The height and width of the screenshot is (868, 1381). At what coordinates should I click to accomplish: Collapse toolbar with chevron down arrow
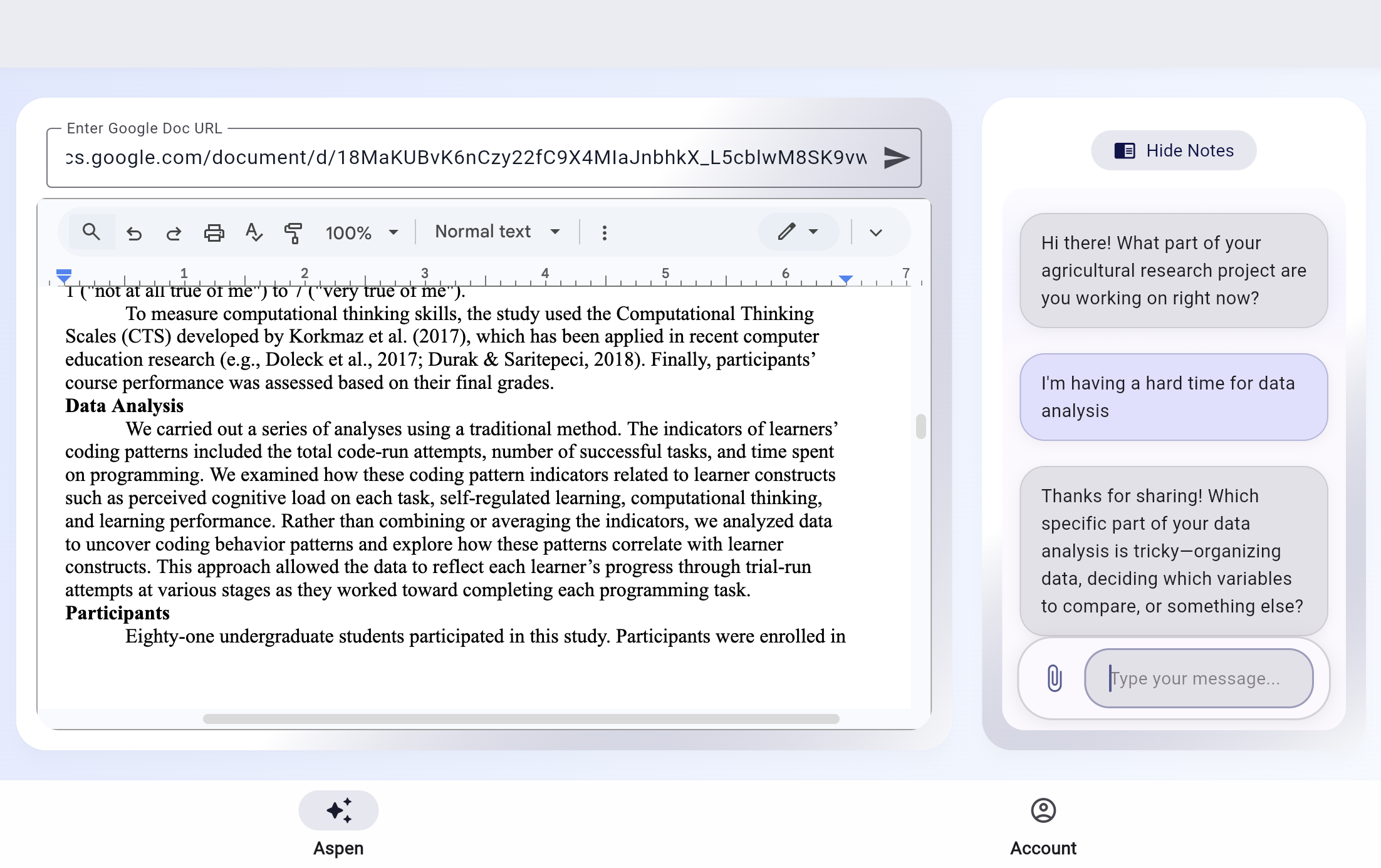coord(876,233)
